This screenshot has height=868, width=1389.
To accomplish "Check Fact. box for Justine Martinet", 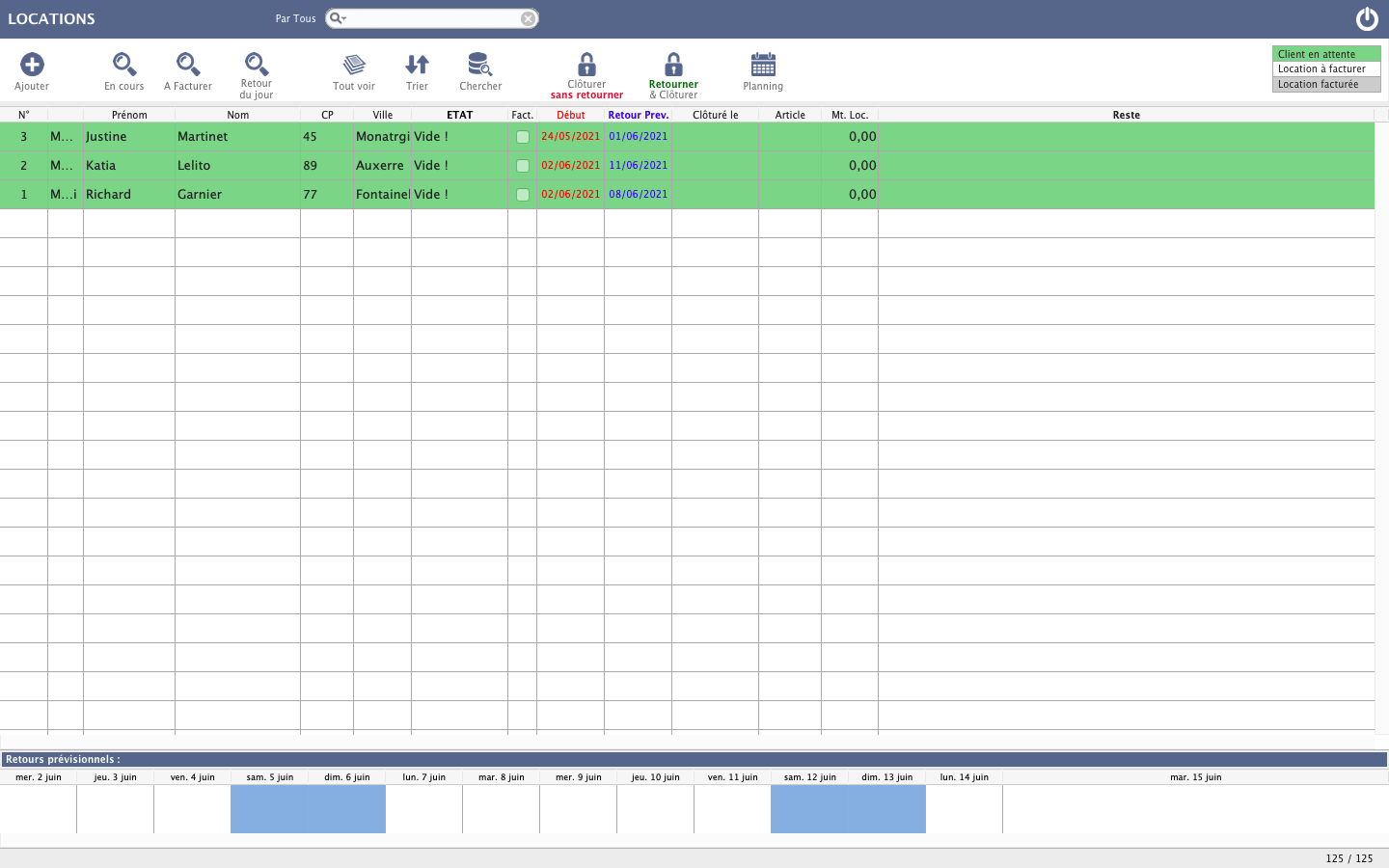I will (523, 137).
